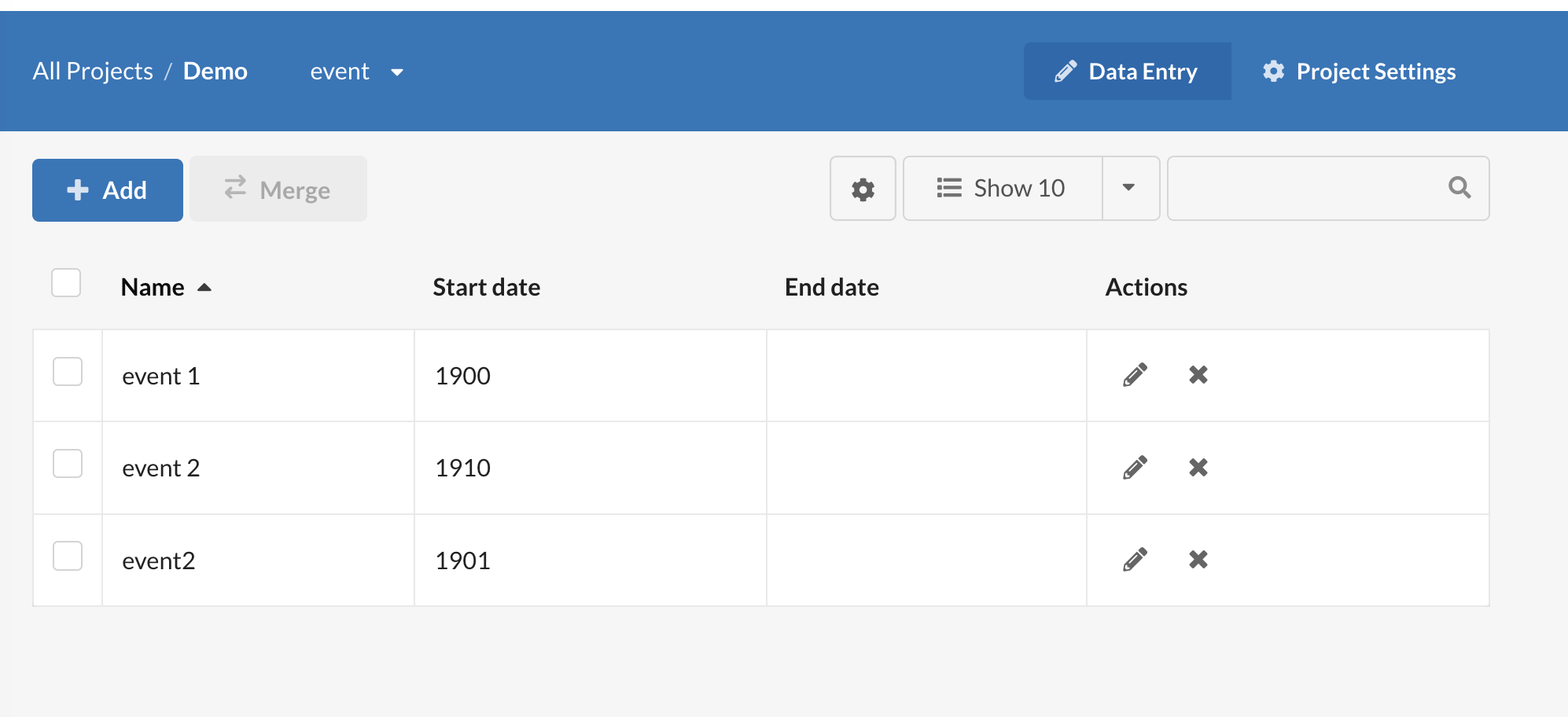Check the event 1 row checkbox

tap(68, 372)
